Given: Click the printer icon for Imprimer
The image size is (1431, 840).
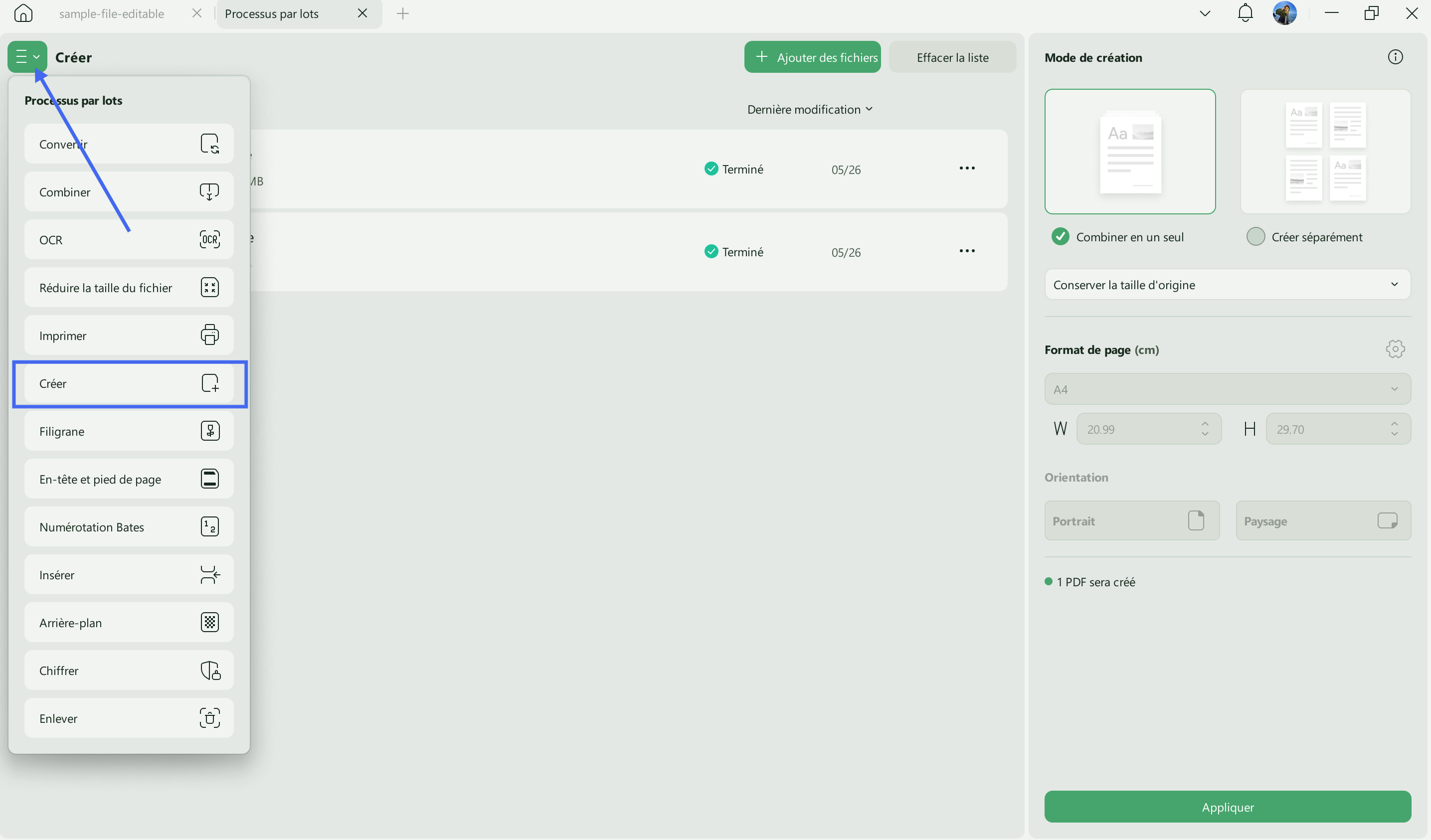Looking at the screenshot, I should click(x=209, y=335).
